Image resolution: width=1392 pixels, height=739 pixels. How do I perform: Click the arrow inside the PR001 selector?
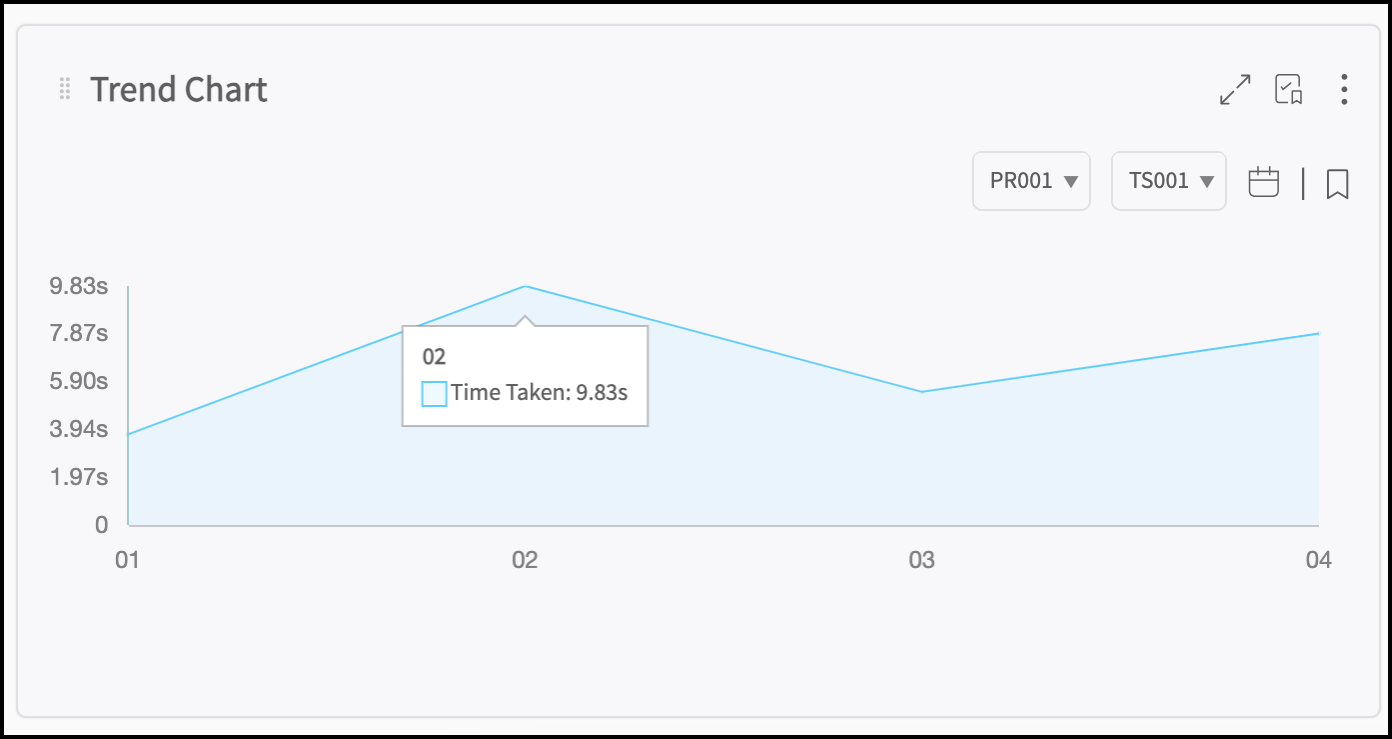(1071, 182)
